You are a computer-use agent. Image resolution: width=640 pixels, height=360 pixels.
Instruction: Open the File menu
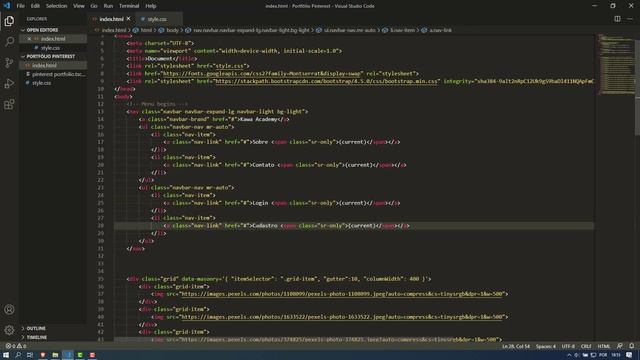coord(20,6)
